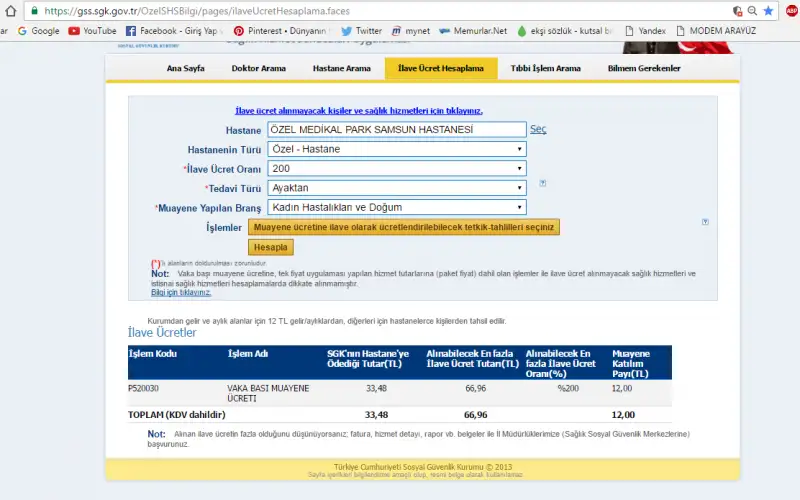Image resolution: width=800 pixels, height=500 pixels.
Task: Expand the Hastanenin Türü dropdown
Action: point(396,149)
